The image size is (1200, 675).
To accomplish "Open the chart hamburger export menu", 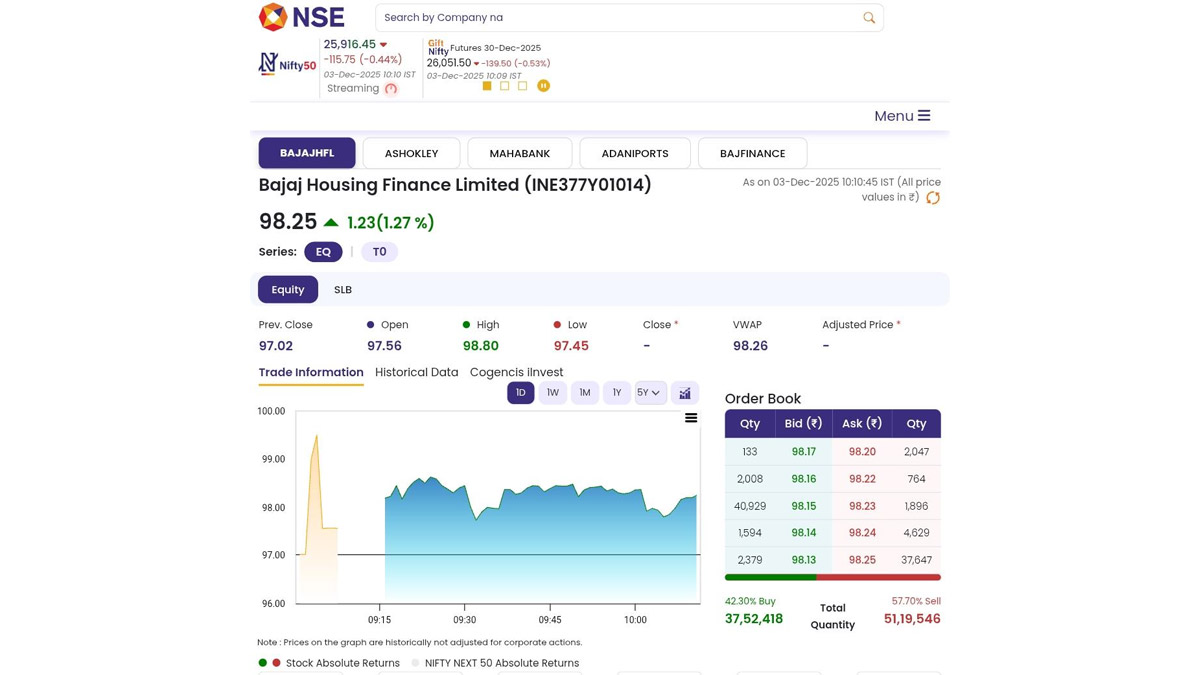I will pos(691,418).
